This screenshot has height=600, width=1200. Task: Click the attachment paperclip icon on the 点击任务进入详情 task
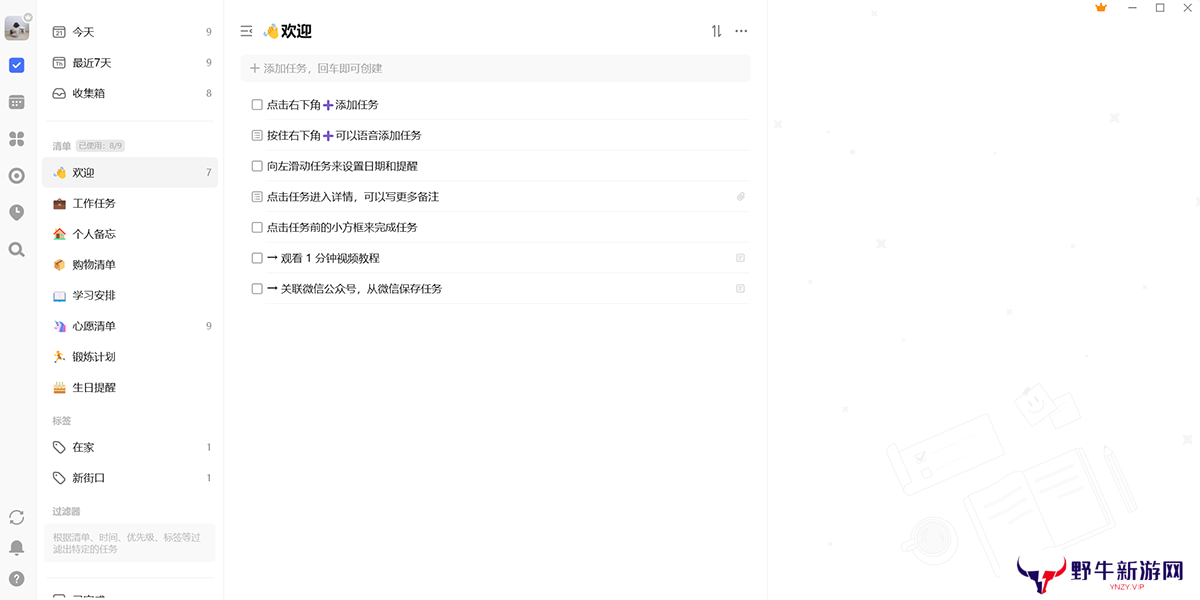[741, 197]
